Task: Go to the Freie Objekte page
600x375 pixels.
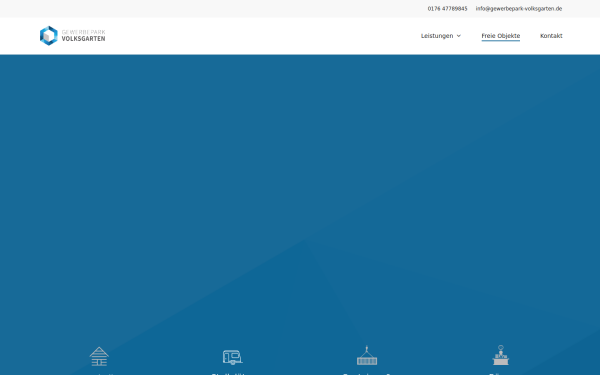Action: [501, 36]
